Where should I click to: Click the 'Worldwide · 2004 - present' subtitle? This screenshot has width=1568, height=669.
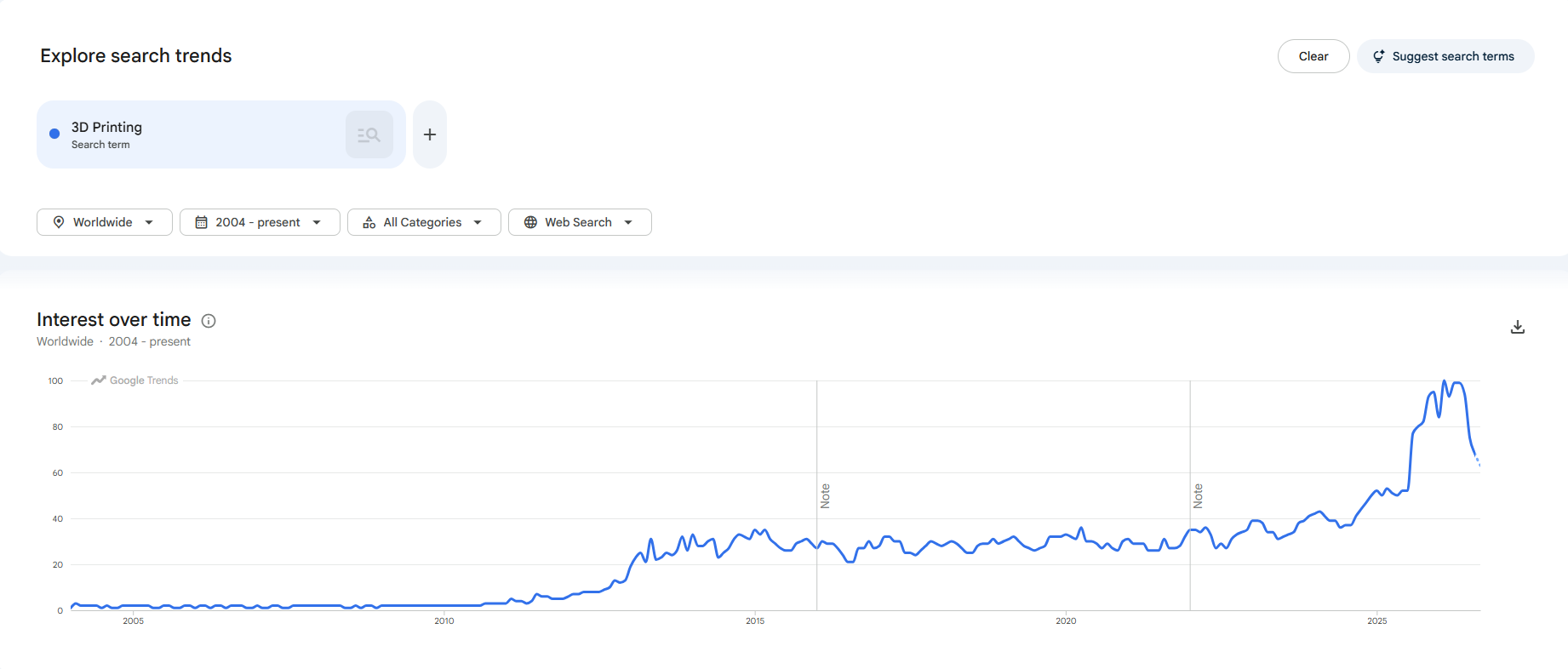pyautogui.click(x=113, y=341)
